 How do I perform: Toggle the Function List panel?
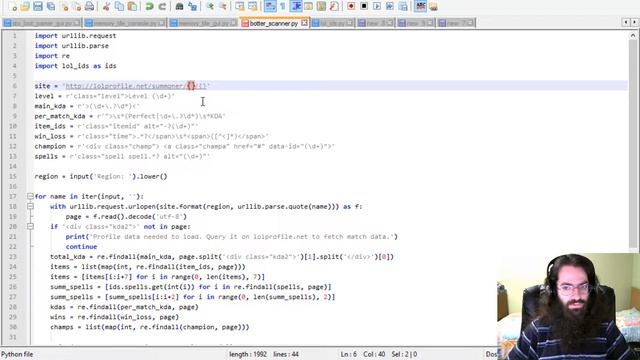pyautogui.click(x=334, y=6)
